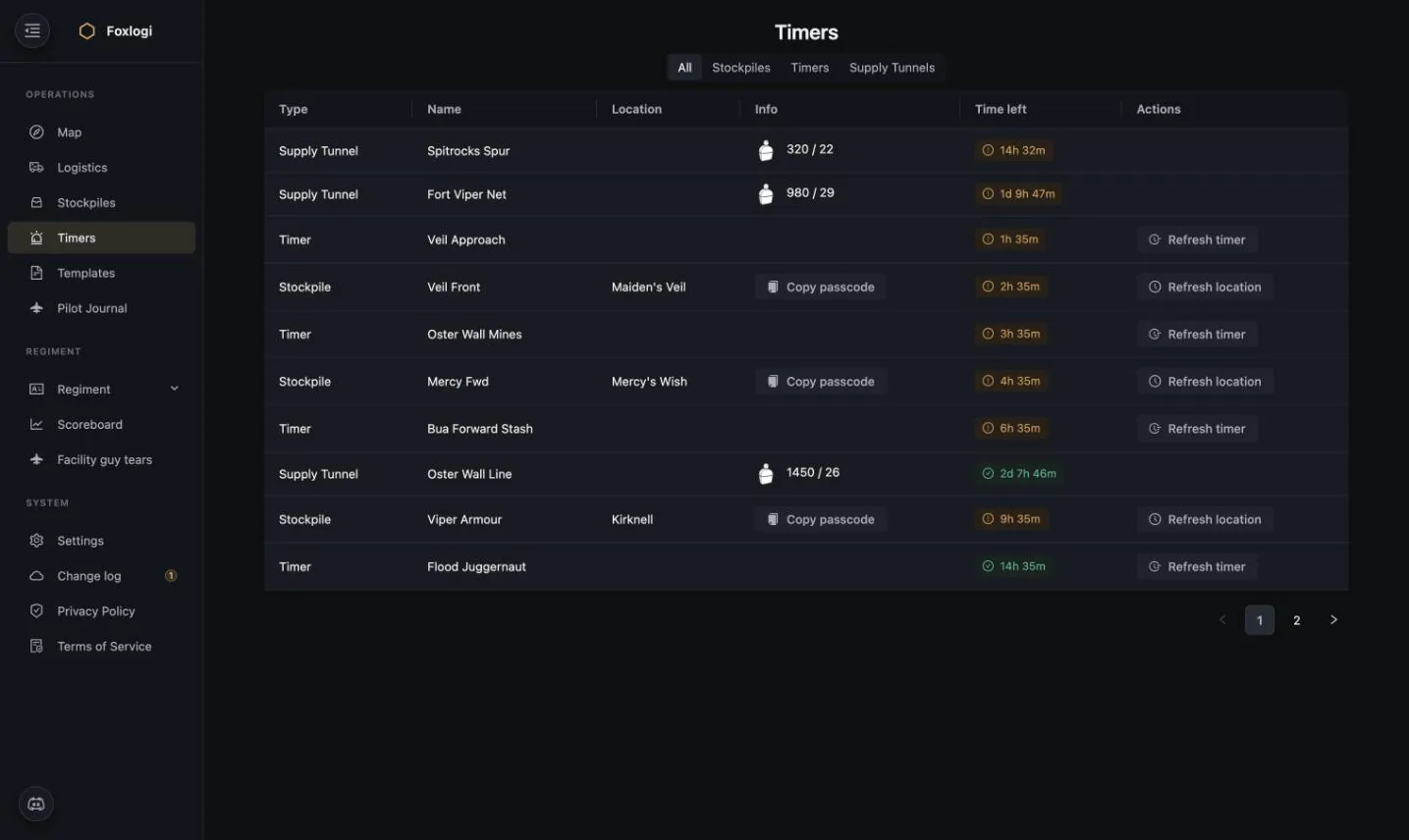Open page 2 of timers

coord(1297,620)
